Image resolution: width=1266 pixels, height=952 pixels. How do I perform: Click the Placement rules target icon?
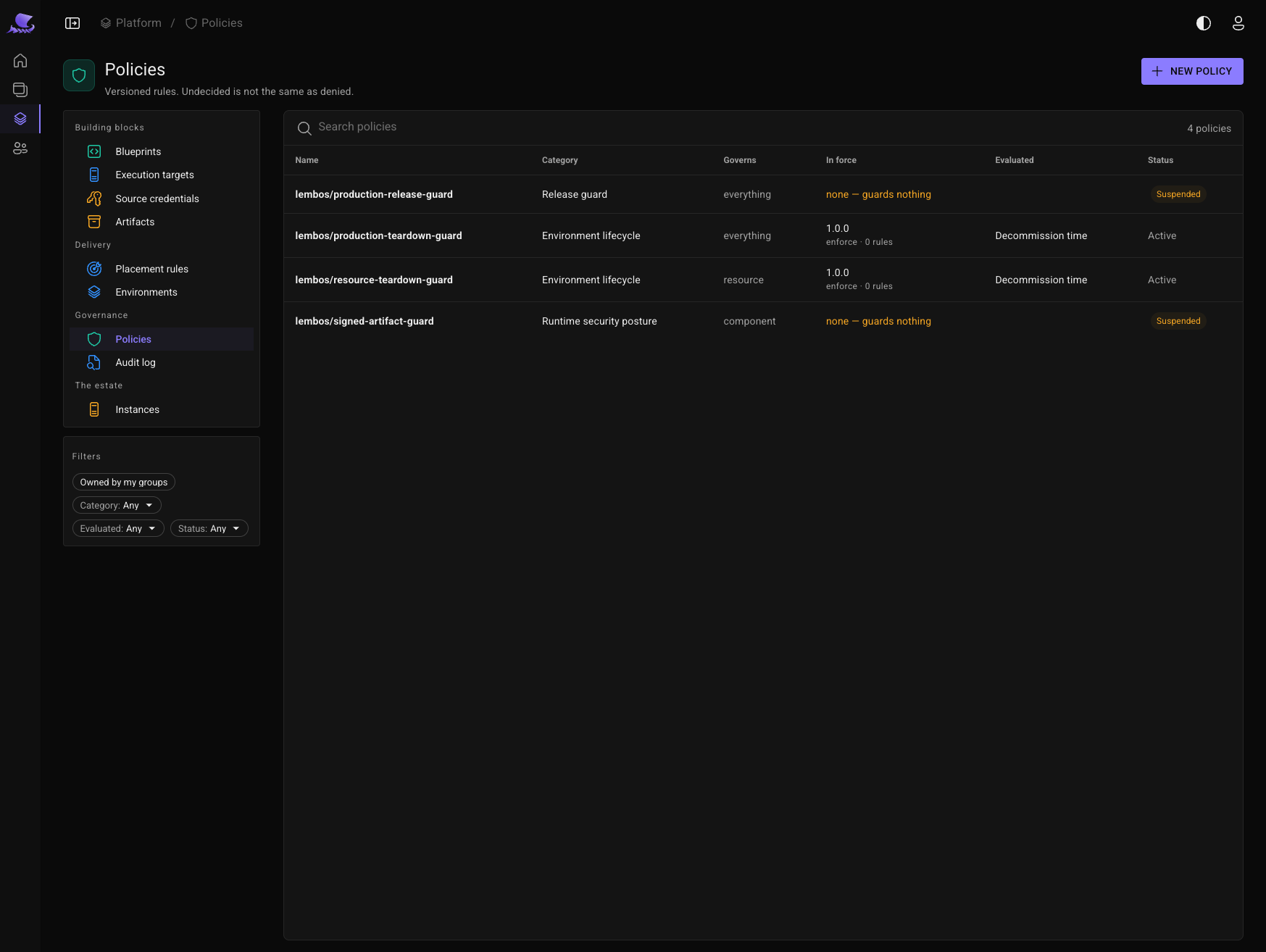[x=94, y=269]
